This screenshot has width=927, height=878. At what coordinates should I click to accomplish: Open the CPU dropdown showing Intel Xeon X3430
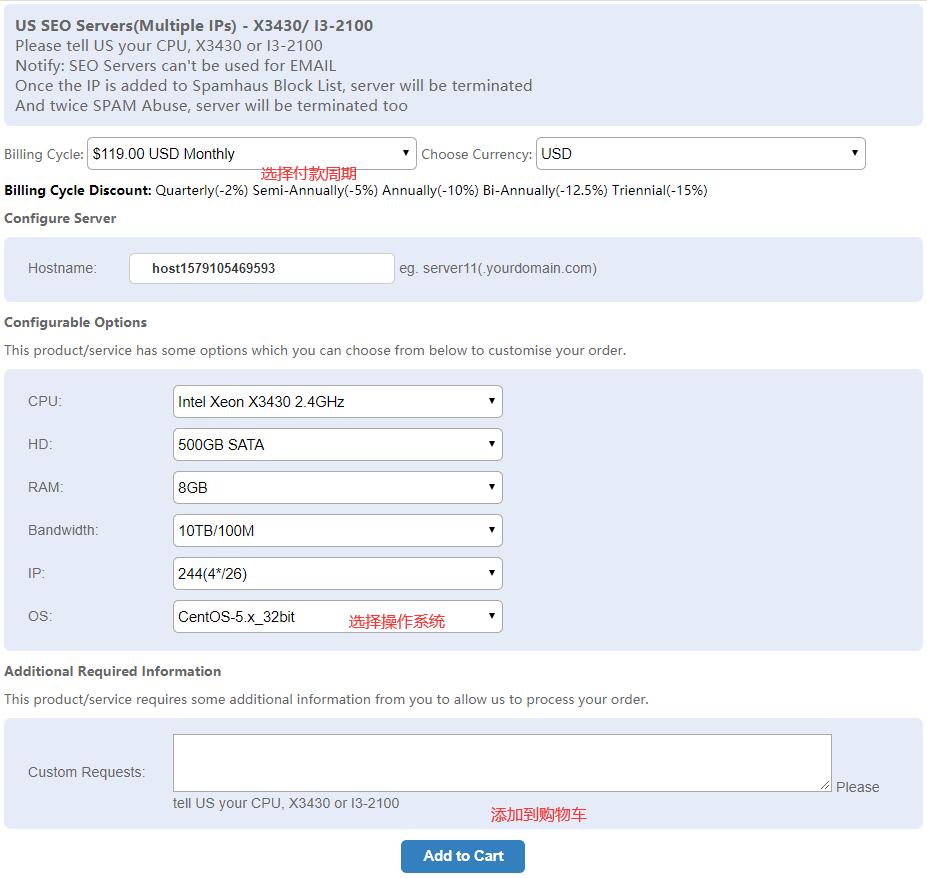coord(337,402)
